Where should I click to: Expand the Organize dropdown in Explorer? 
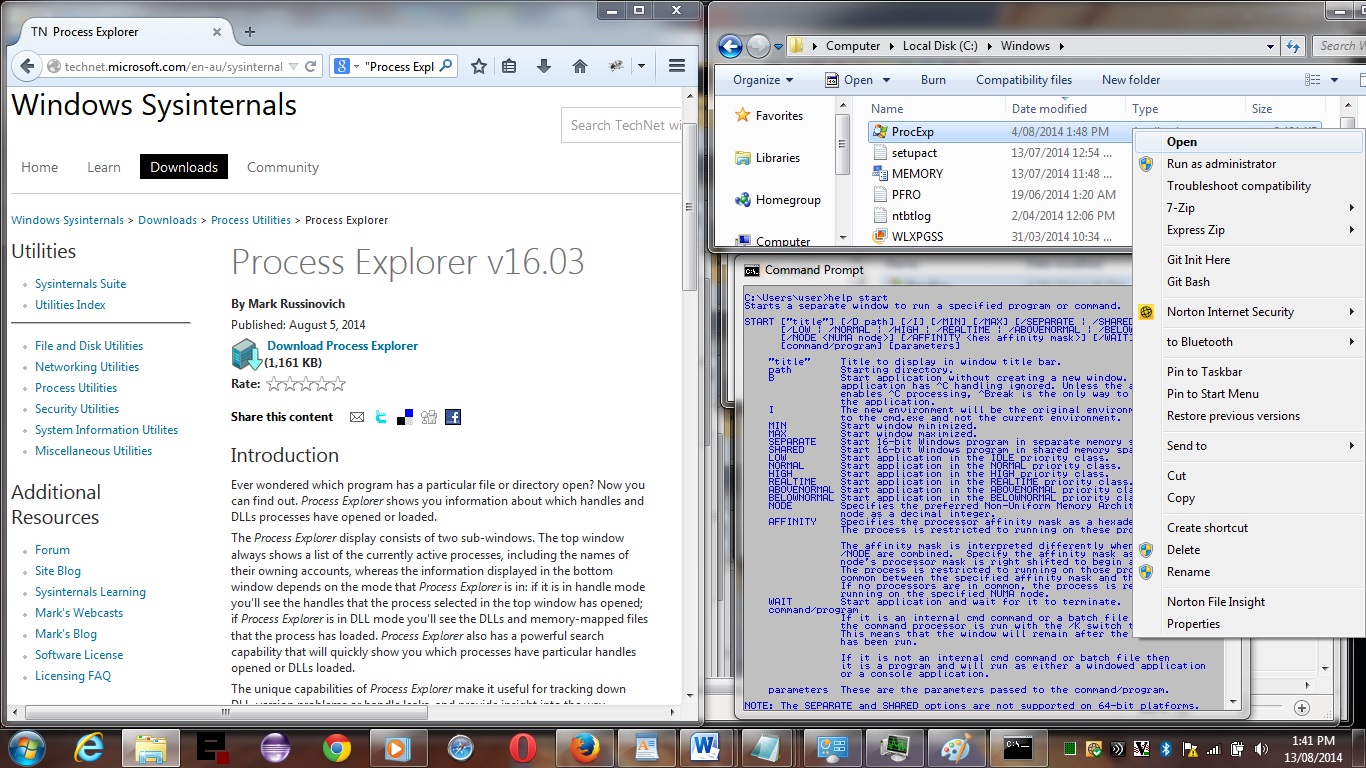click(x=762, y=80)
